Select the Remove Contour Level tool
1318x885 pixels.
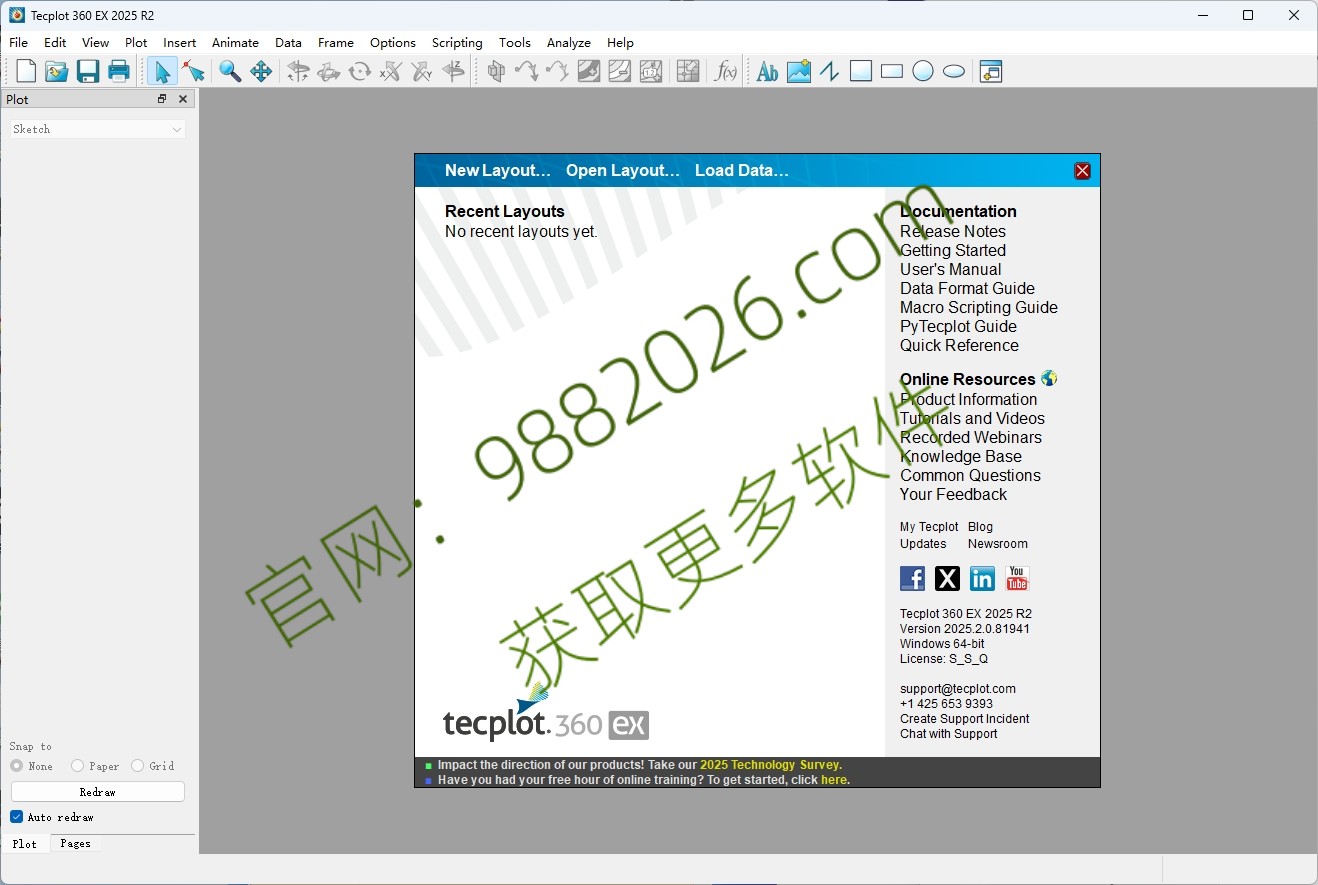620,71
